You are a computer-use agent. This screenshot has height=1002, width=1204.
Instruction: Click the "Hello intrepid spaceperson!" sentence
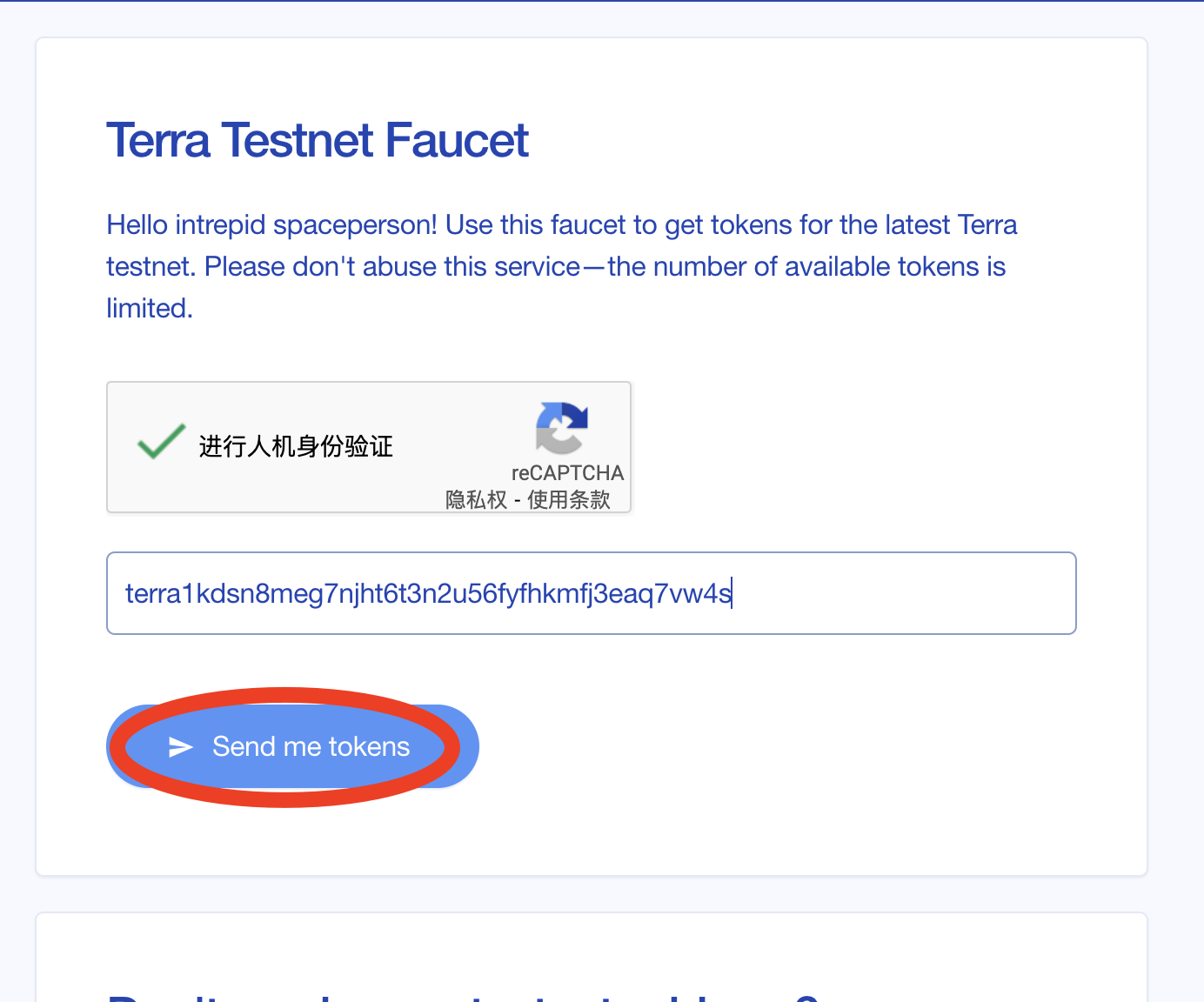(x=271, y=225)
